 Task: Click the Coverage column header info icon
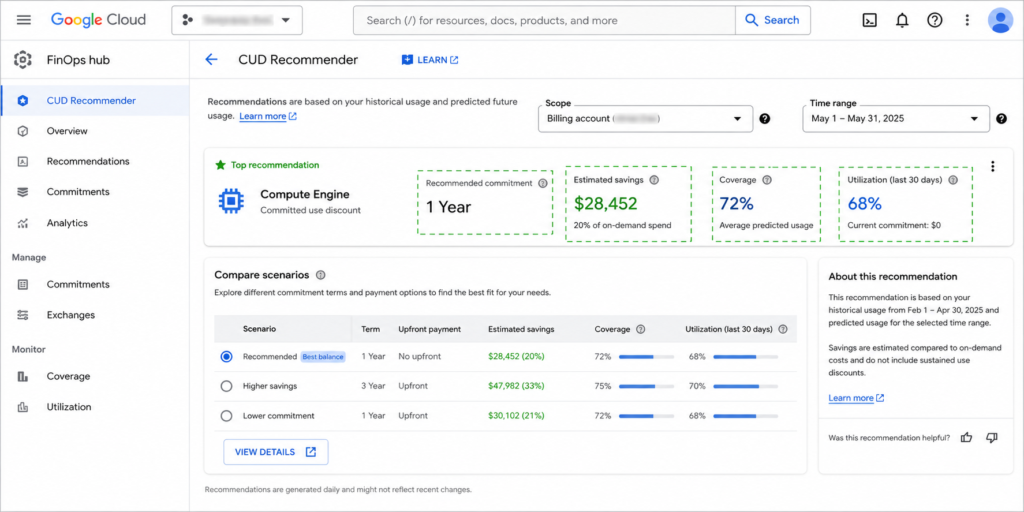(x=641, y=329)
